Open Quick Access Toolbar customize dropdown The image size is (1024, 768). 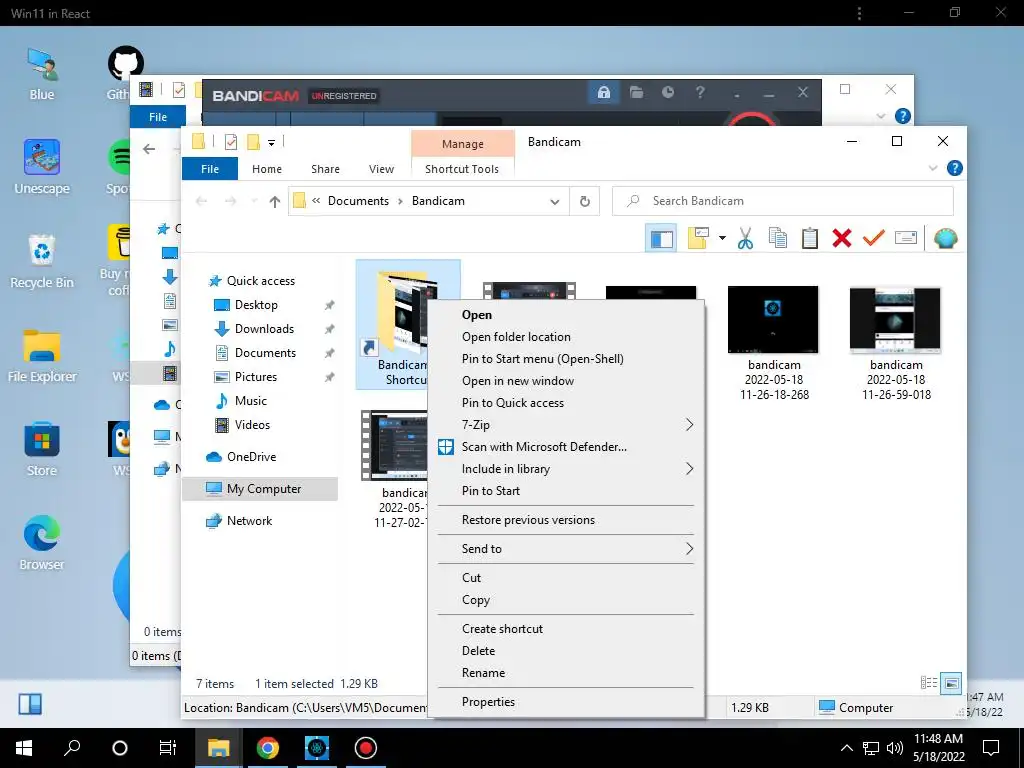[271, 142]
